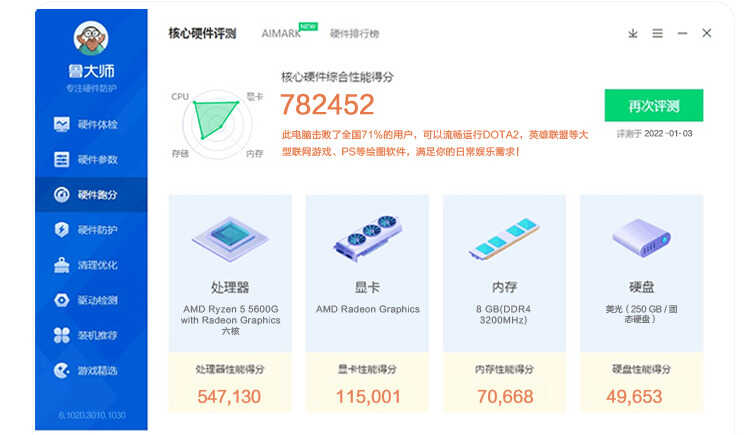This screenshot has height=435, width=752.
Task: Click the download arrow icon in title bar
Action: 633,33
